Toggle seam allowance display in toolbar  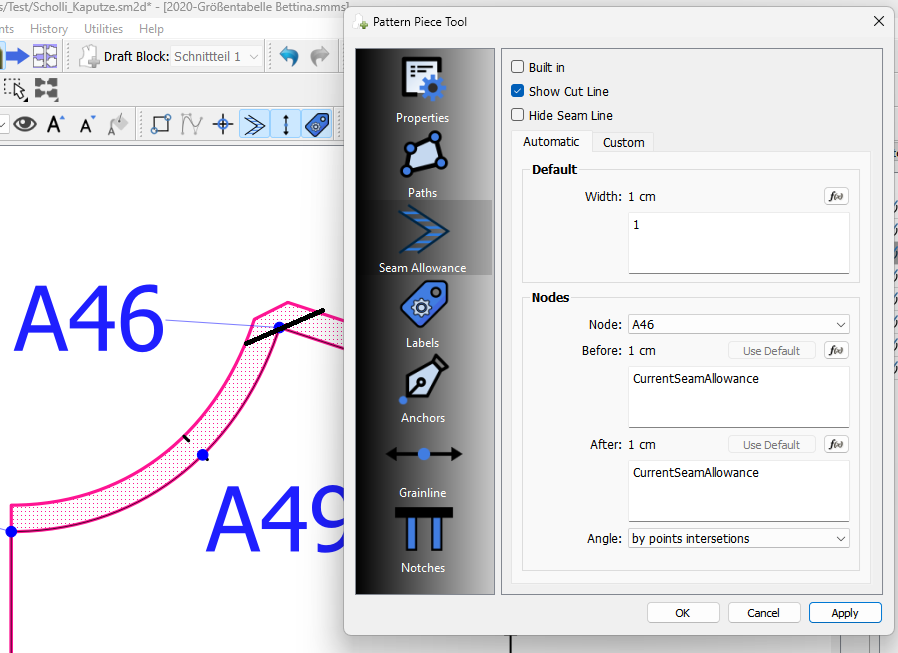pos(255,124)
